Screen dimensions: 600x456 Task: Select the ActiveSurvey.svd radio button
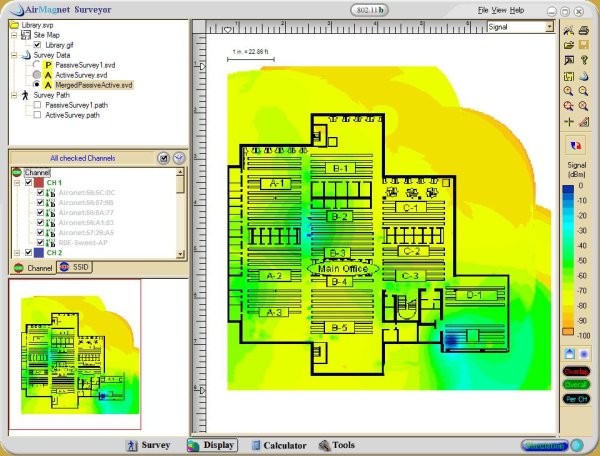click(x=37, y=74)
